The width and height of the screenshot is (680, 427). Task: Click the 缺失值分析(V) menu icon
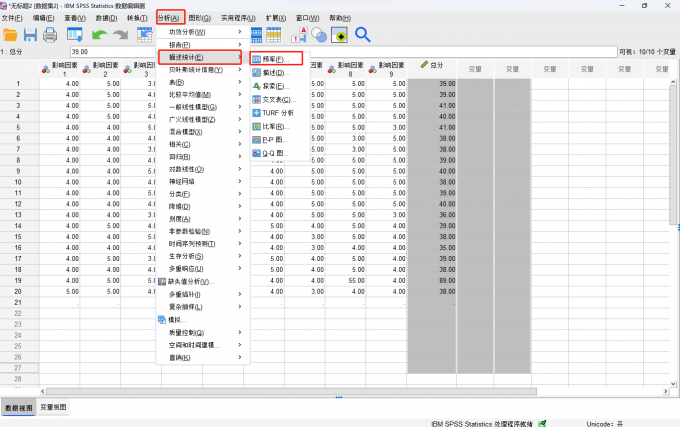tap(162, 282)
